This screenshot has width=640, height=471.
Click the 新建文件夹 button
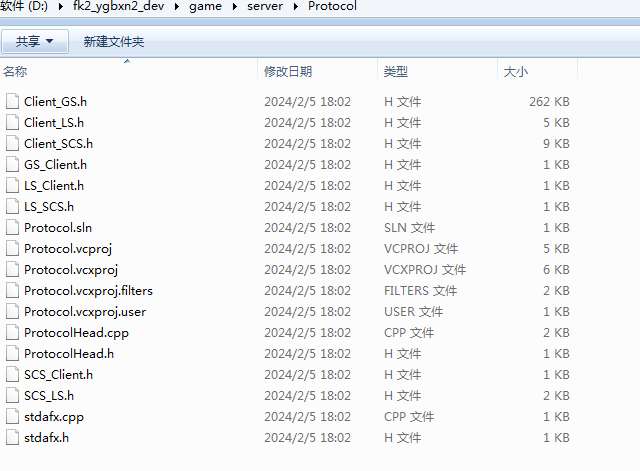point(114,41)
